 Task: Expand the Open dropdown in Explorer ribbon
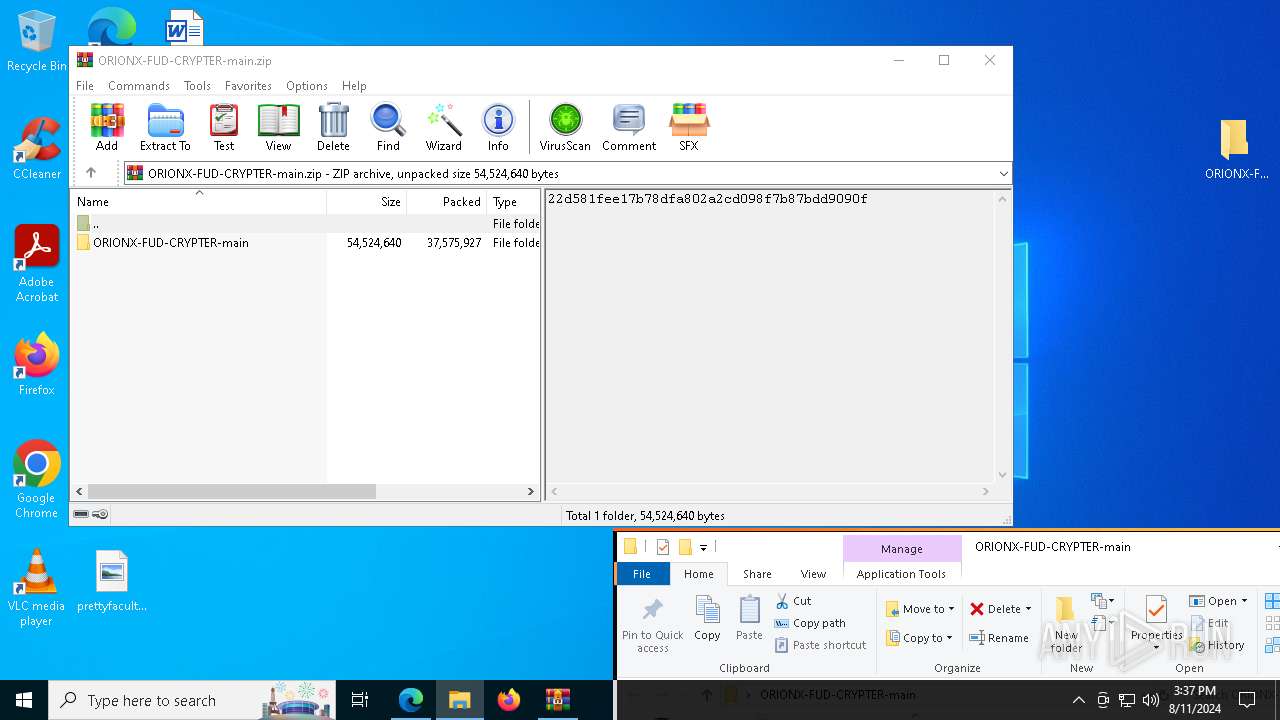pos(1244,601)
